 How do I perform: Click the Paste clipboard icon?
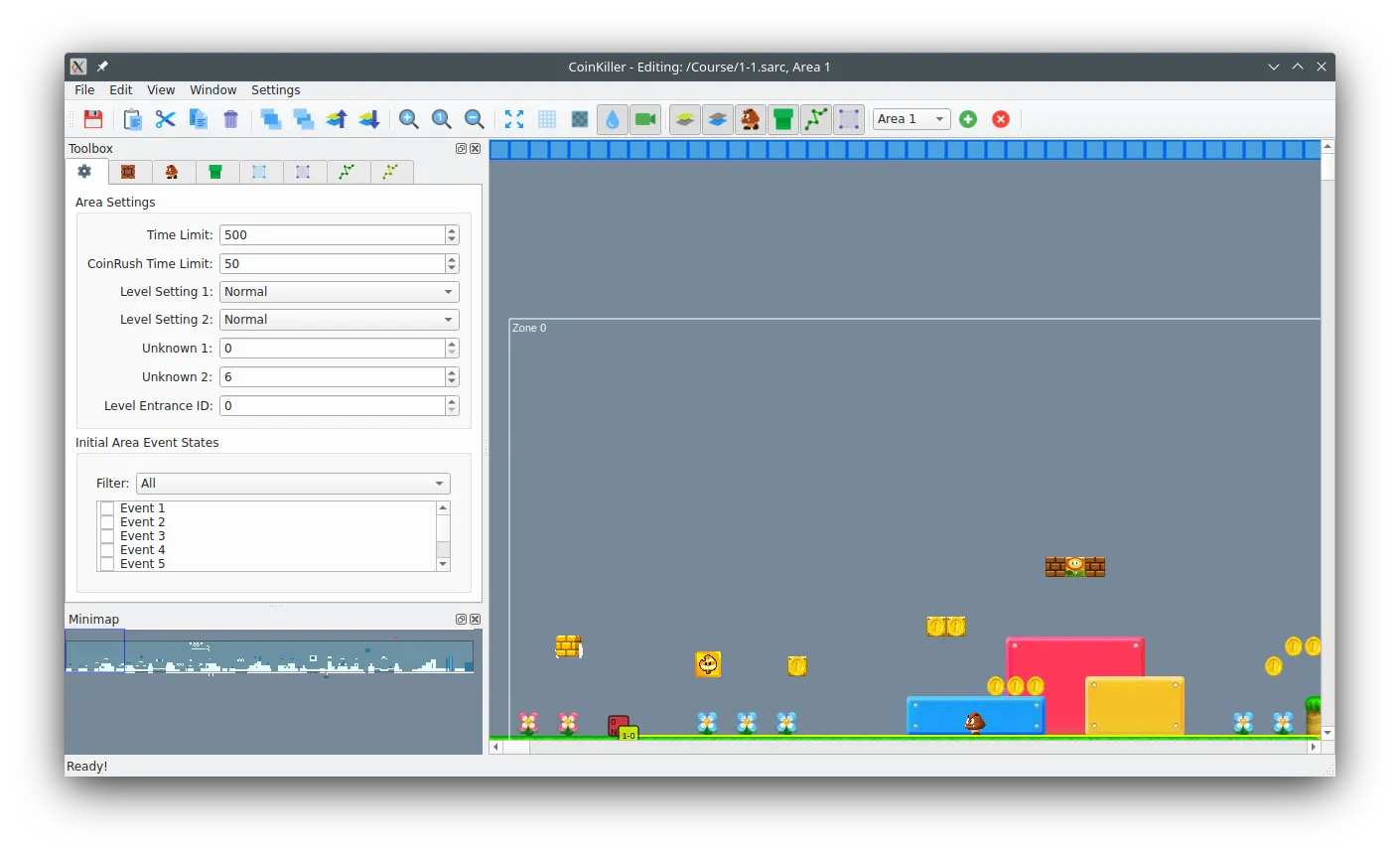(133, 119)
